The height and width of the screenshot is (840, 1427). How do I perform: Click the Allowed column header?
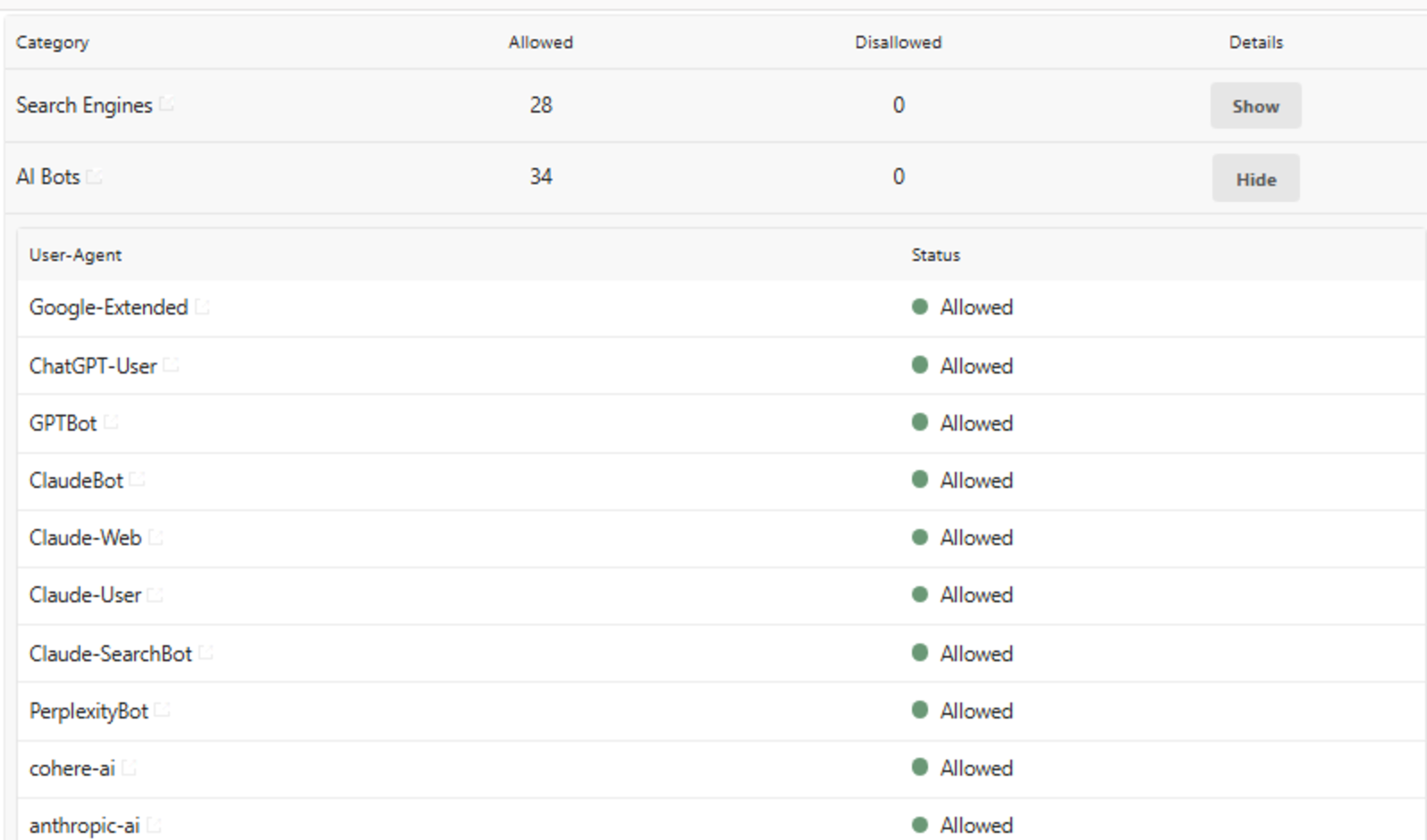(x=541, y=42)
